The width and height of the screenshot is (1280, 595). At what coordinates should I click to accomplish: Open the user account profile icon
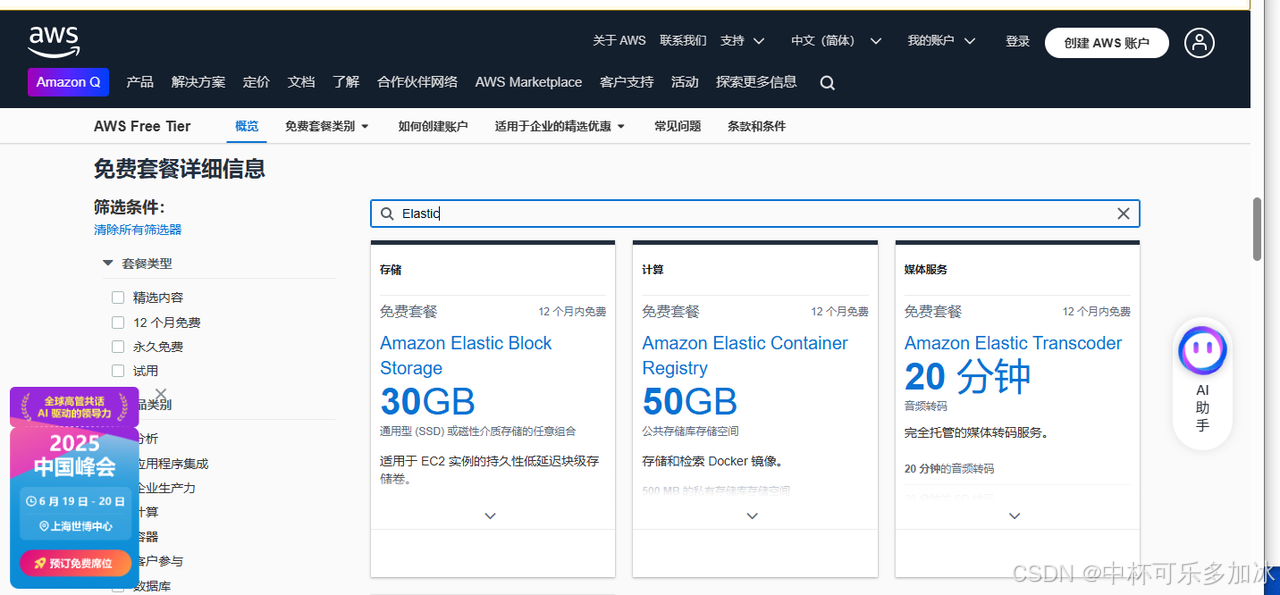pyautogui.click(x=1199, y=42)
